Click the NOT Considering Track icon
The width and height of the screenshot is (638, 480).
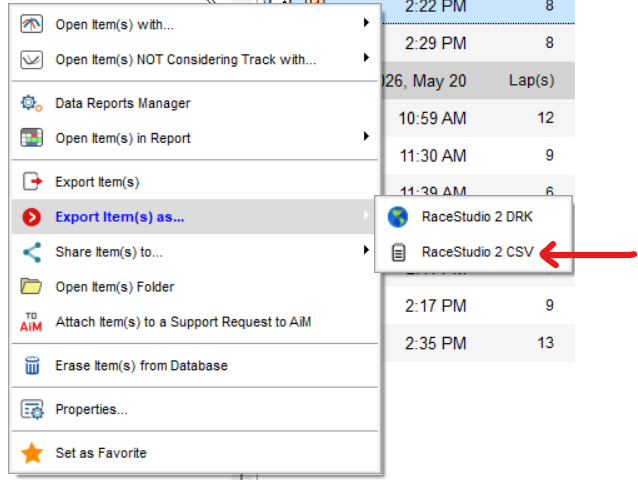pos(31,59)
